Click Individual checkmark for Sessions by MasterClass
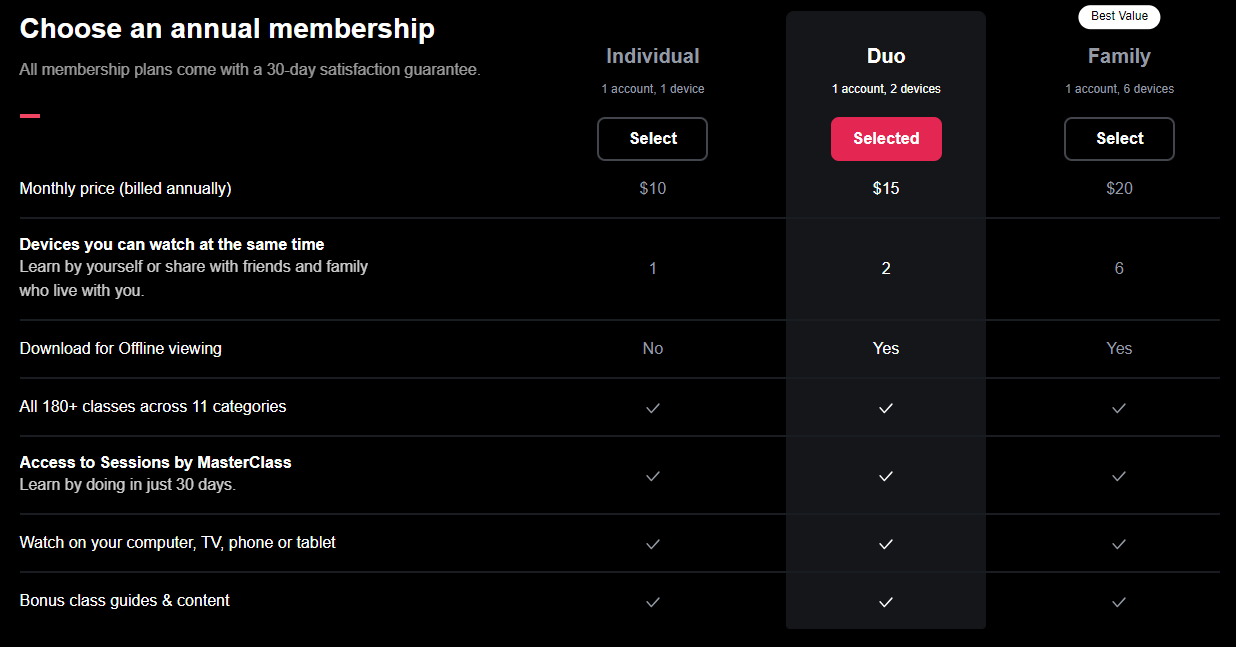Viewport: 1236px width, 647px height. tap(653, 476)
